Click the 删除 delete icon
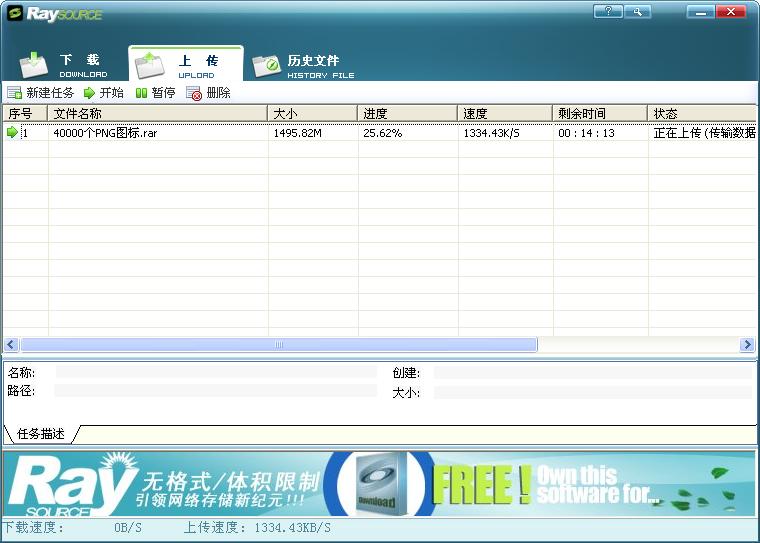Viewport: 760px width, 543px height. click(x=194, y=93)
